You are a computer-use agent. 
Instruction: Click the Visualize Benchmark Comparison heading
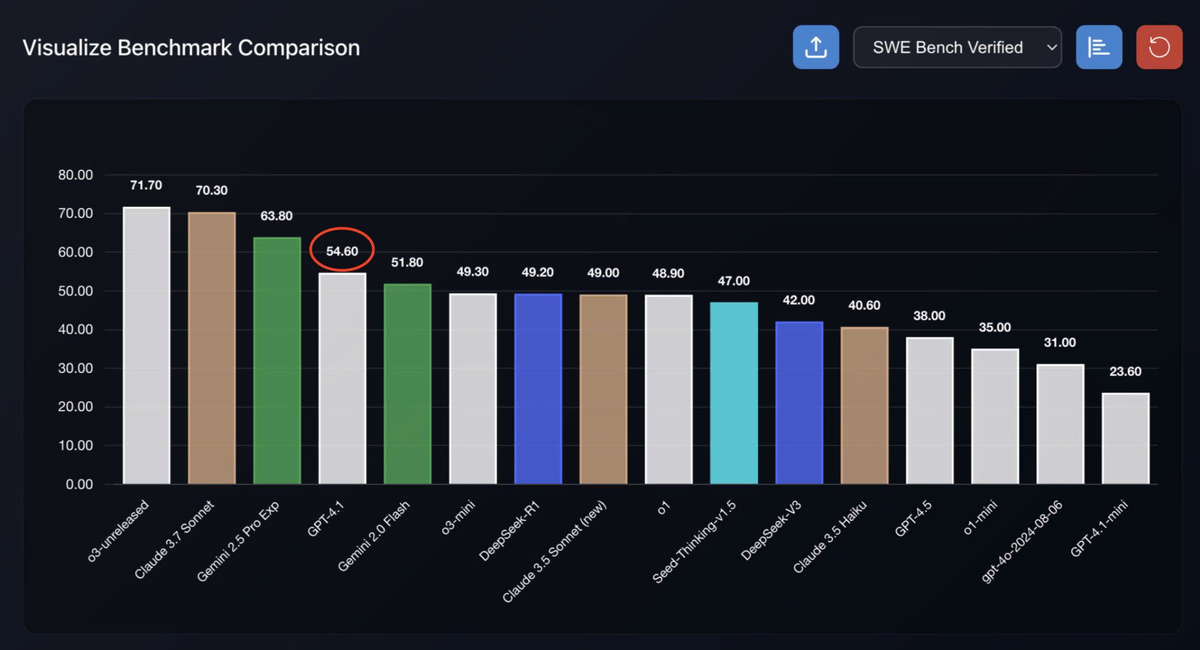coord(191,47)
